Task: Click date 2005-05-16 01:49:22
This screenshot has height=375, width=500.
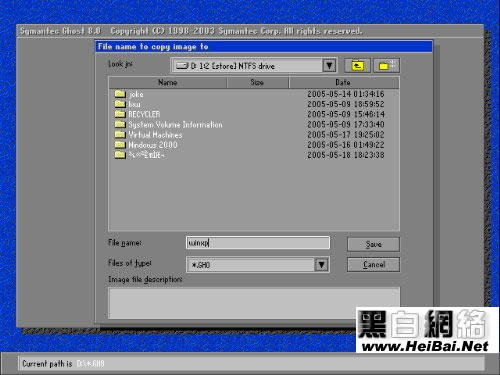Action: coord(346,145)
